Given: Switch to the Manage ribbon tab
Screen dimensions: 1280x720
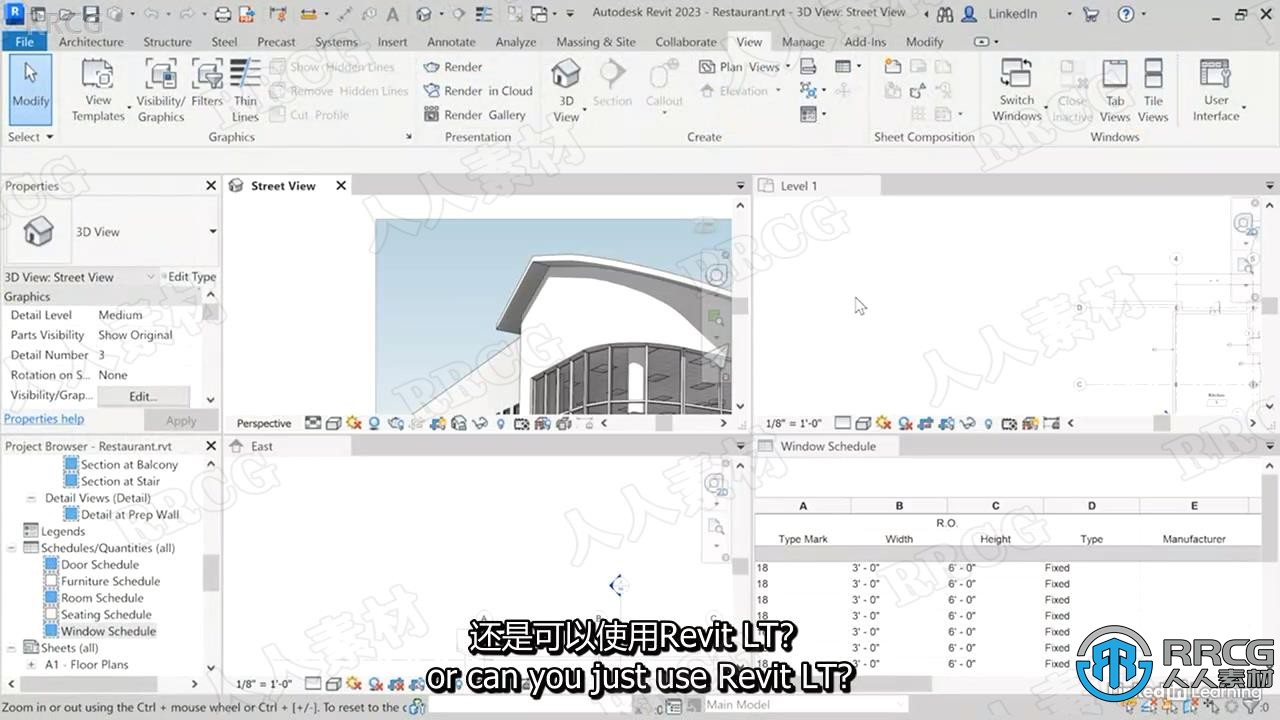Looking at the screenshot, I should coord(803,42).
